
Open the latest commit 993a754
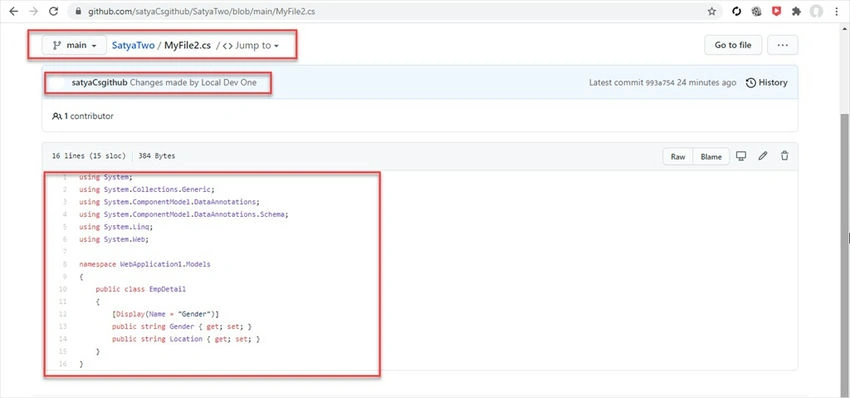point(660,83)
